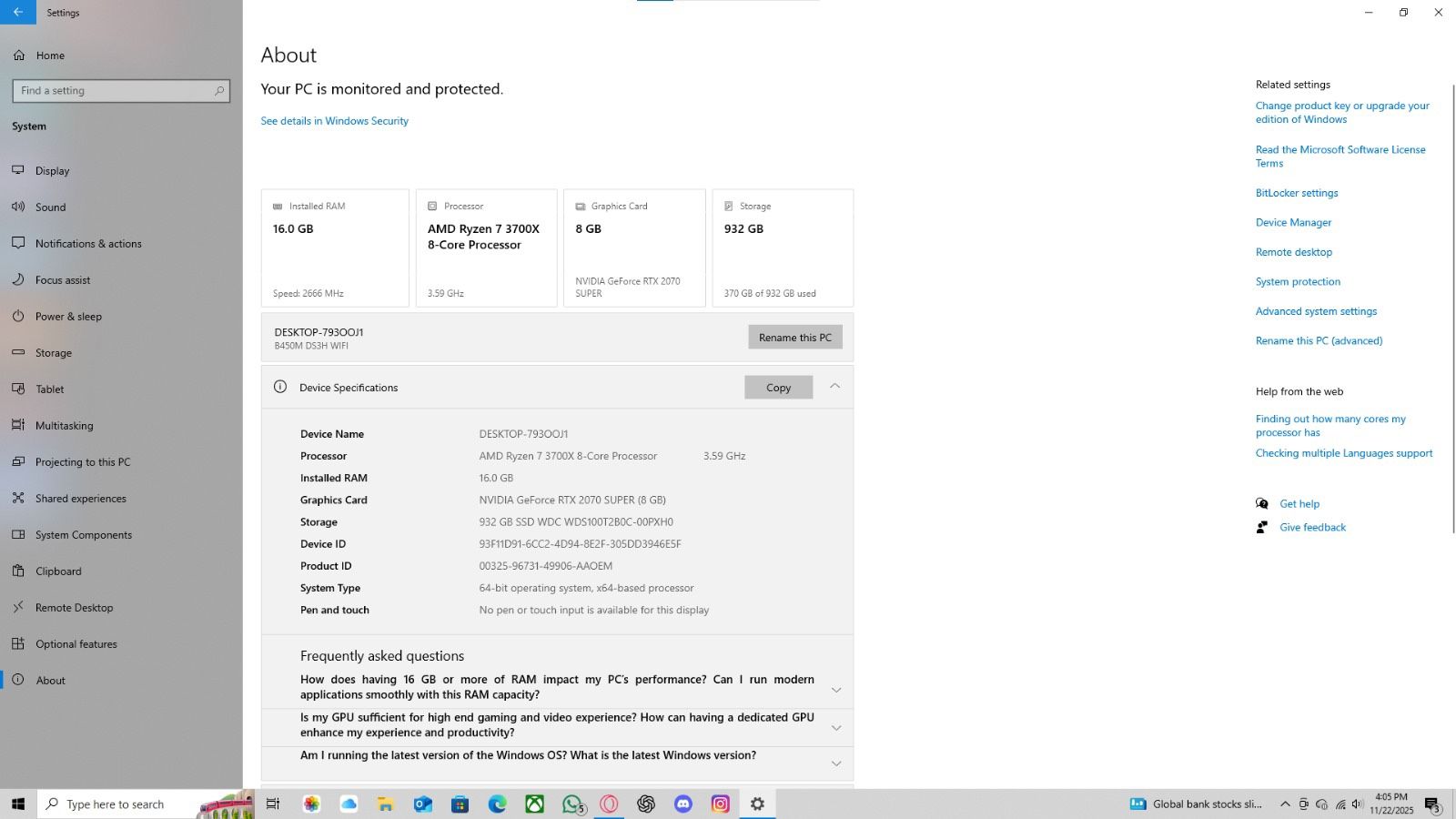Viewport: 1456px width, 819px height.
Task: Select Focus assist moon icon
Action: tap(18, 280)
